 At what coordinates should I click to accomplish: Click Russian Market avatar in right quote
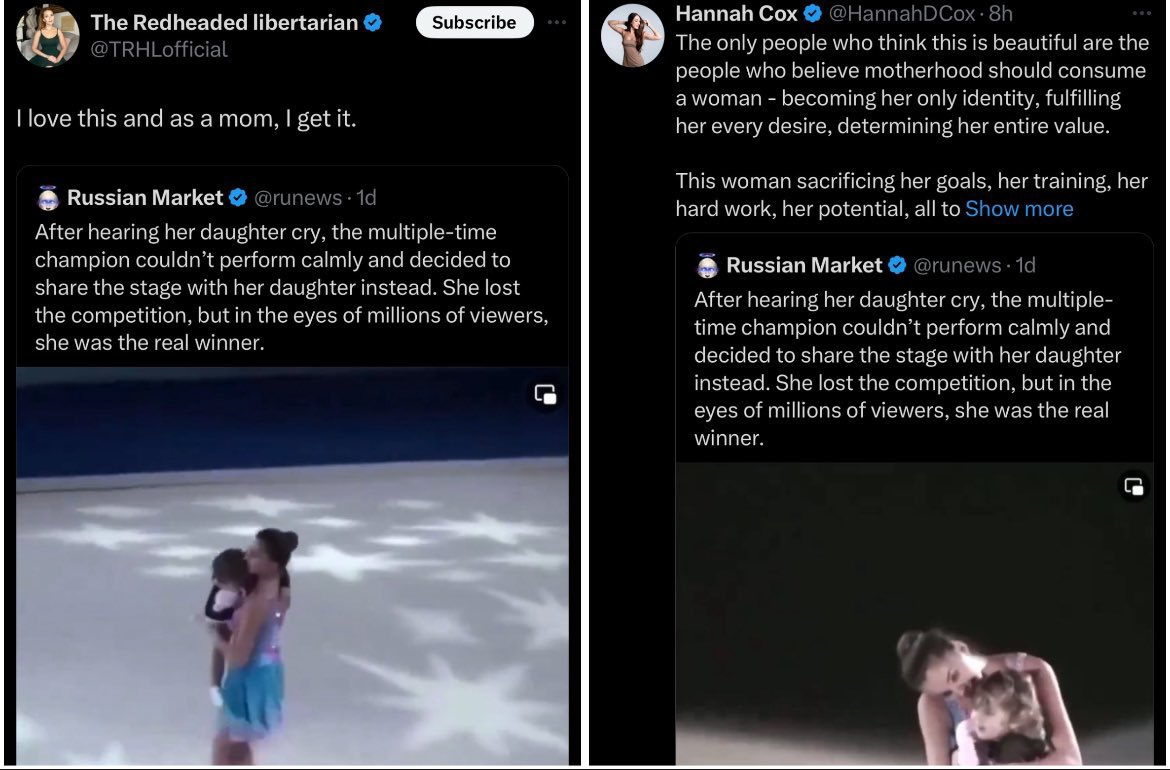(x=707, y=265)
